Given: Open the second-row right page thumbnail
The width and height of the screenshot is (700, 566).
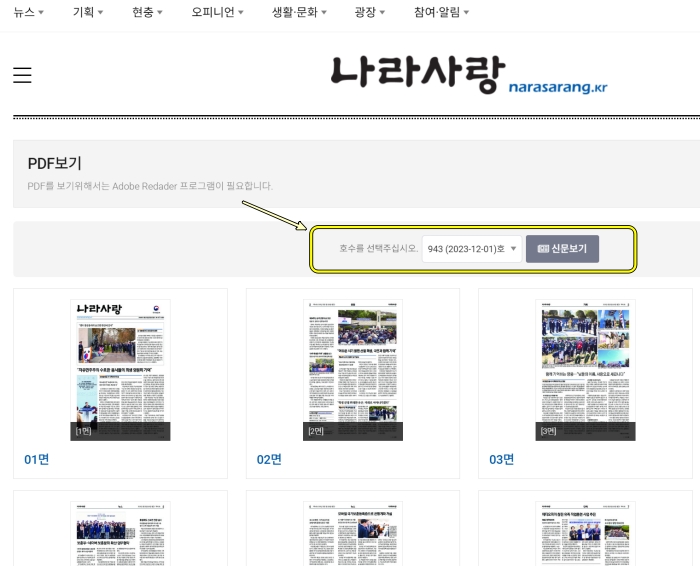Looking at the screenshot, I should (585, 533).
